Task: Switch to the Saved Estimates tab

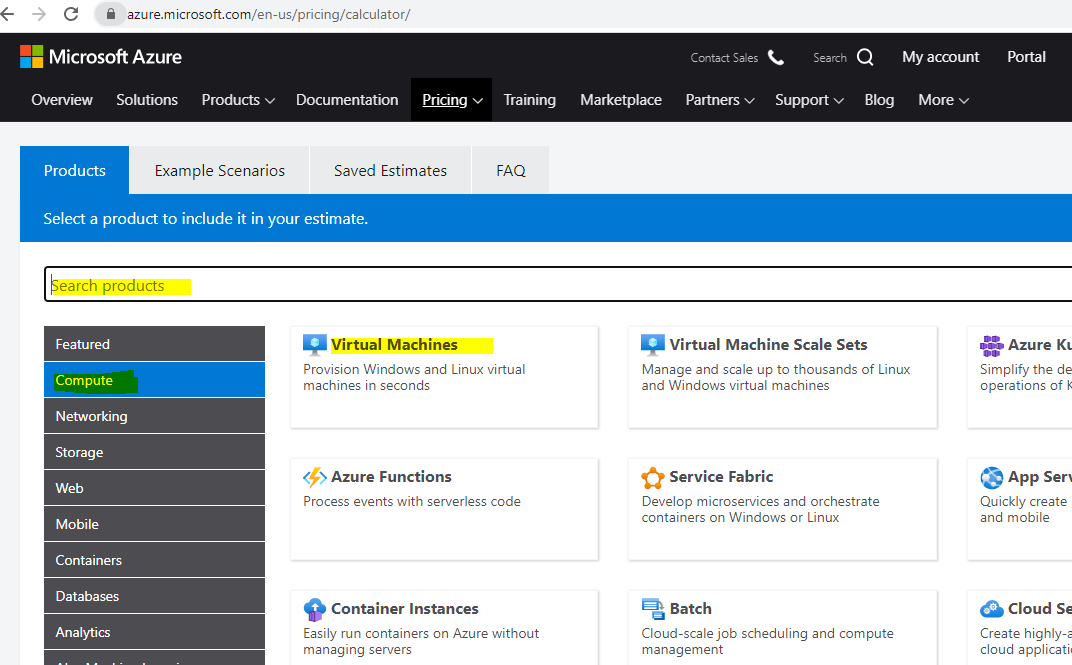Action: tap(390, 170)
